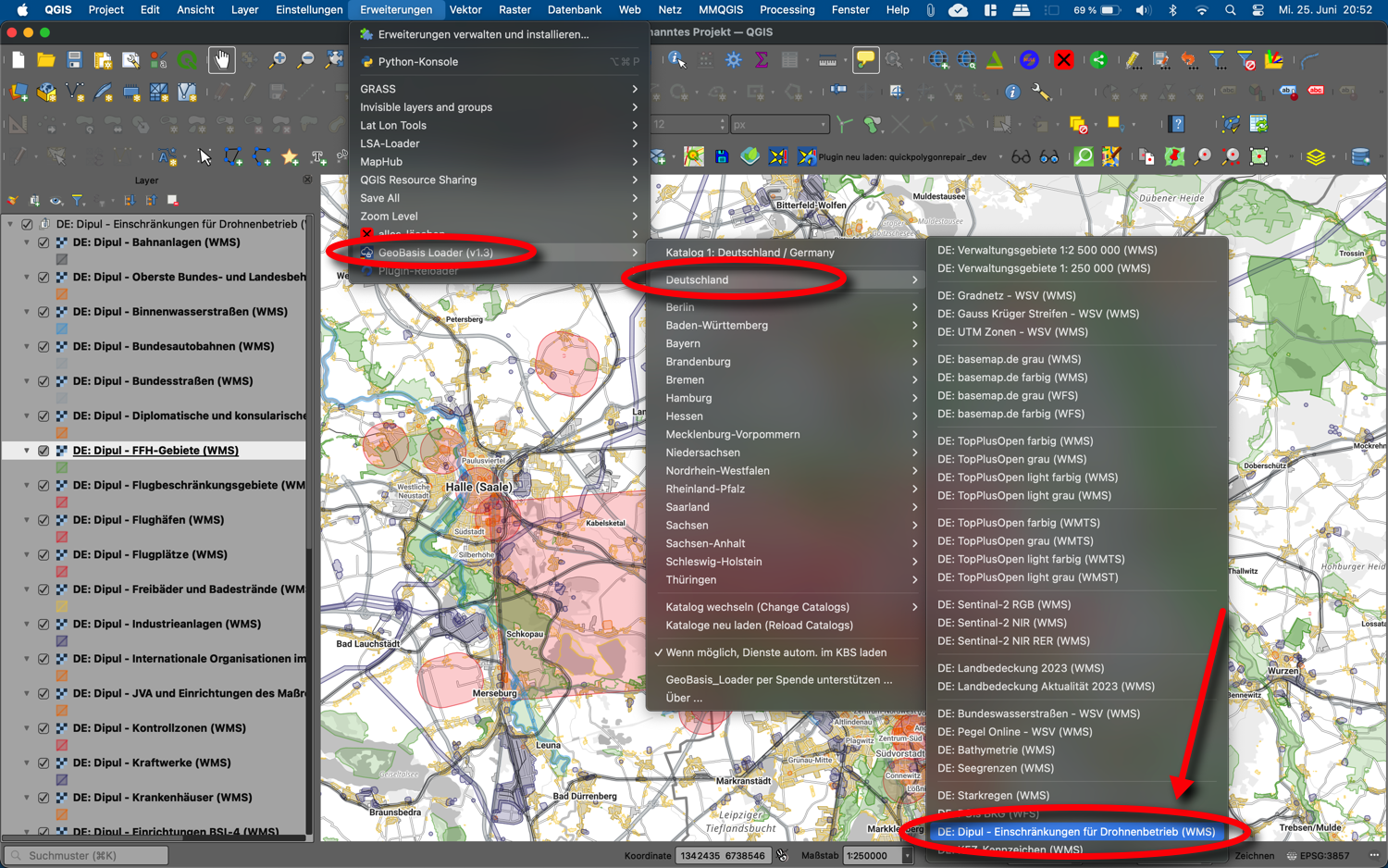Choose Erweiterungen verwalten und installieren
This screenshot has height=868, width=1388.
tap(499, 34)
